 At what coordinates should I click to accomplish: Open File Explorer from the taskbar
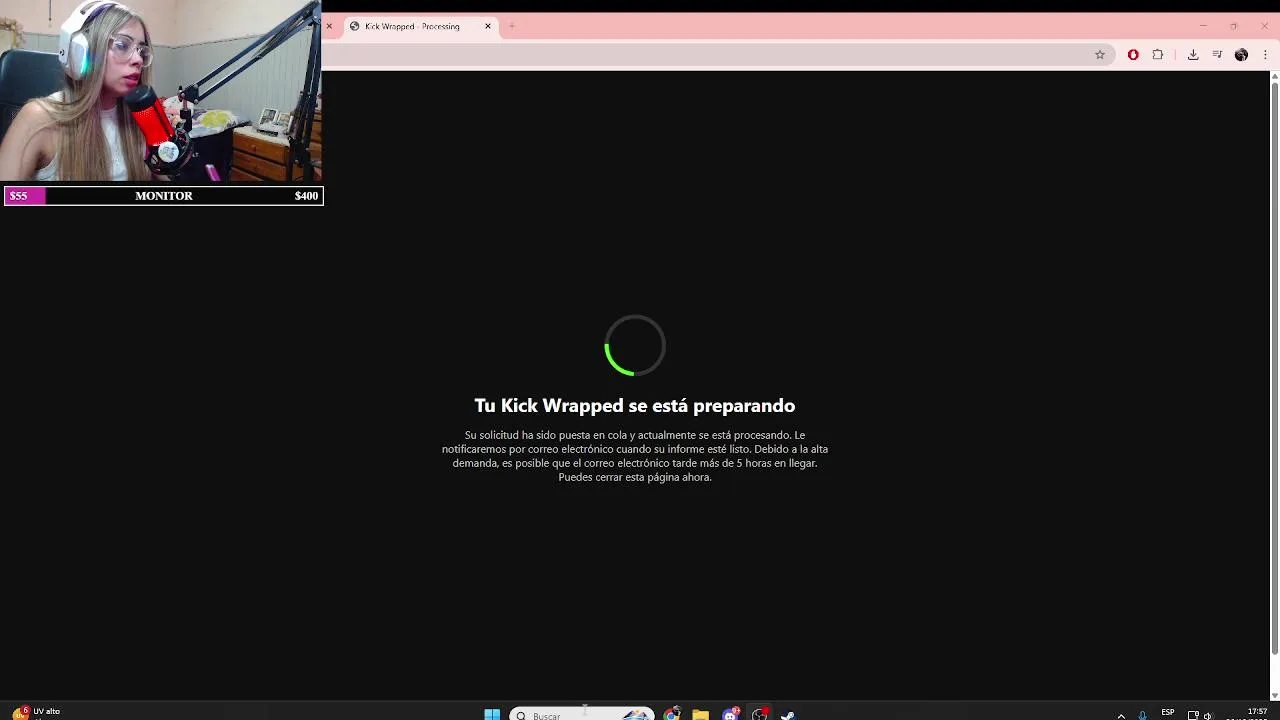click(x=701, y=715)
